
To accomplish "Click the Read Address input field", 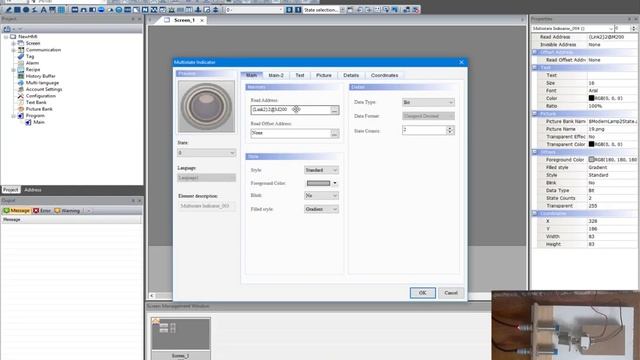I will (291, 110).
